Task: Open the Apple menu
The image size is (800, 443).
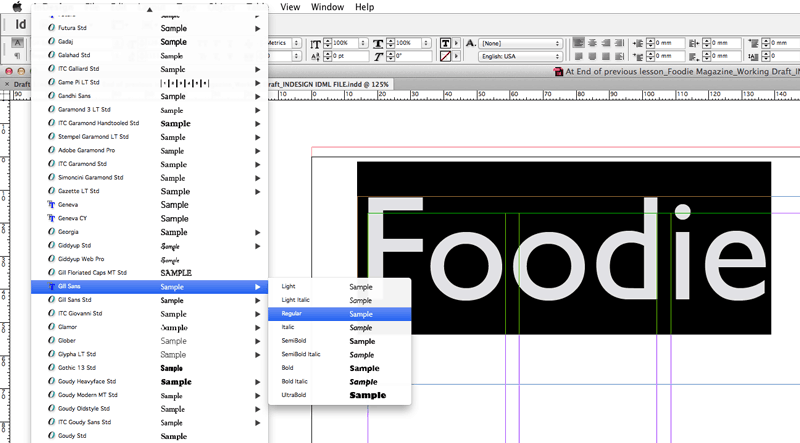Action: [17, 7]
